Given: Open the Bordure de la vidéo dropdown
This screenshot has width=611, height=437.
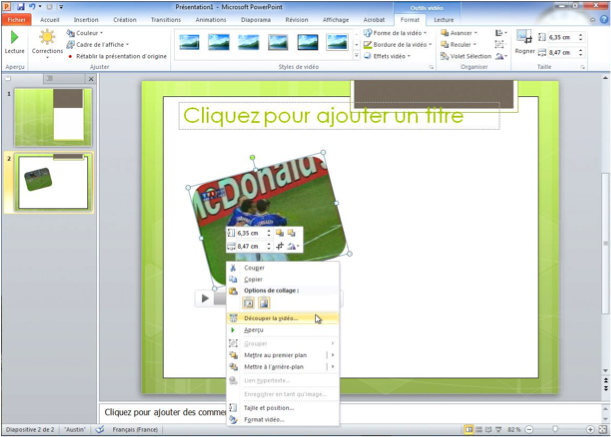Looking at the screenshot, I should (397, 44).
